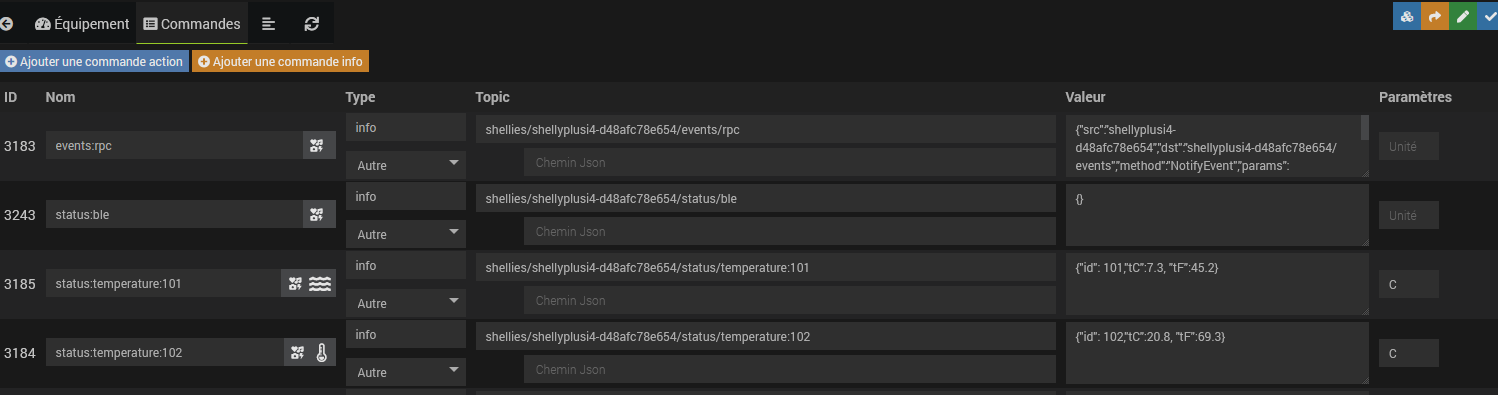Click the blue checkmark save icon
Image resolution: width=1498 pixels, height=395 pixels.
[x=1487, y=17]
